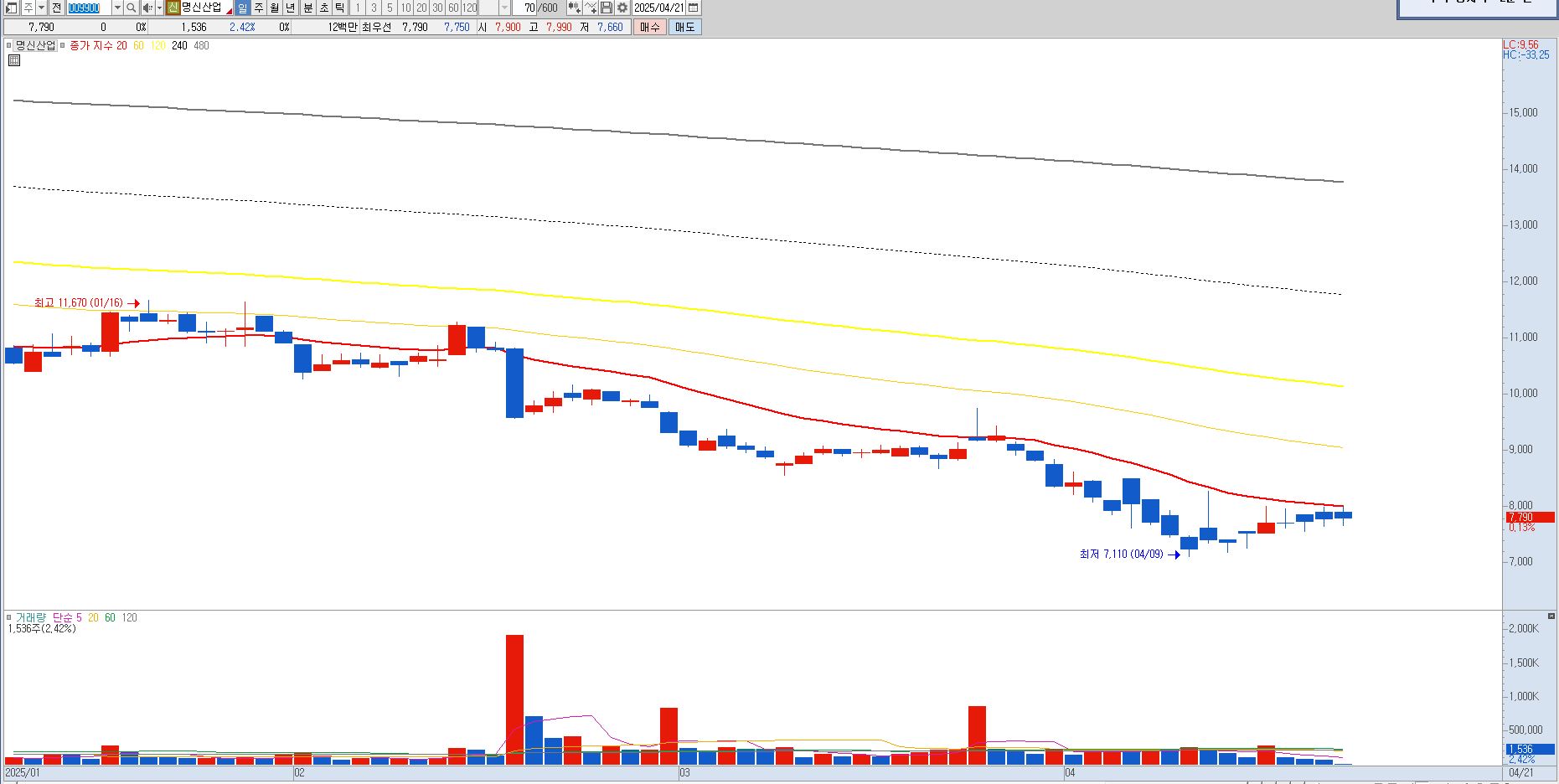Image resolution: width=1559 pixels, height=784 pixels.
Task: Open the chart settings gear icon
Action: tap(622, 8)
